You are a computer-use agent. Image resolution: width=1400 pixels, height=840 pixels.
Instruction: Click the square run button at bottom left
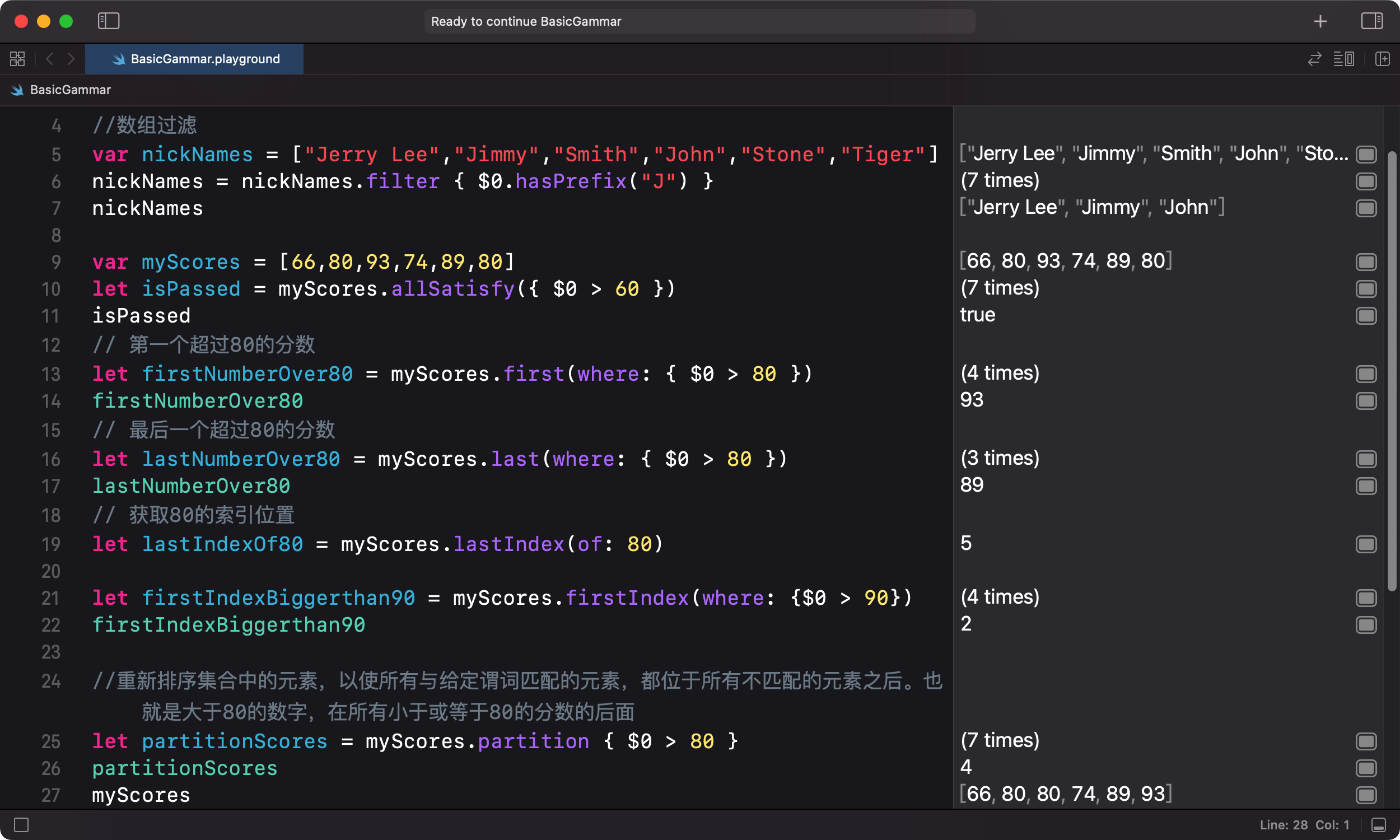[x=21, y=825]
